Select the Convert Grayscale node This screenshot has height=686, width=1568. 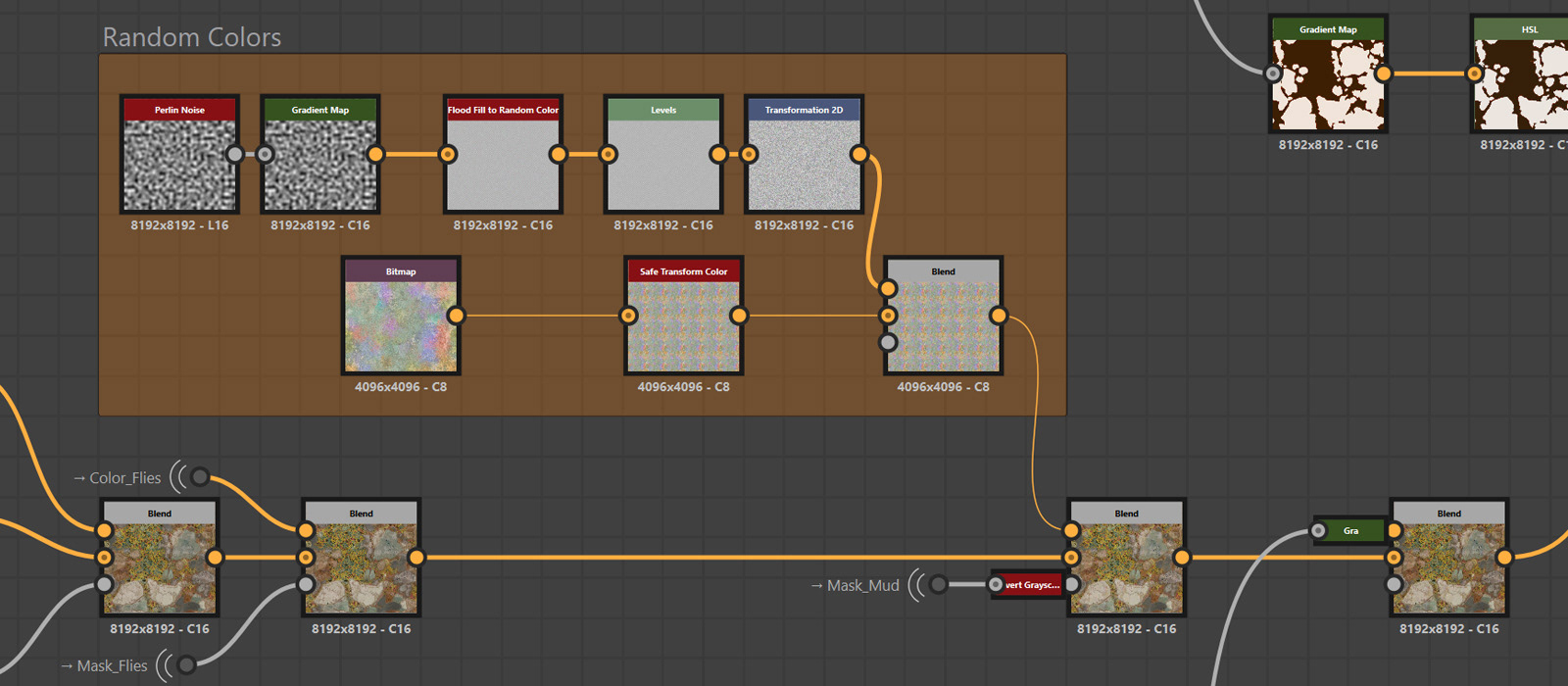[1029, 585]
